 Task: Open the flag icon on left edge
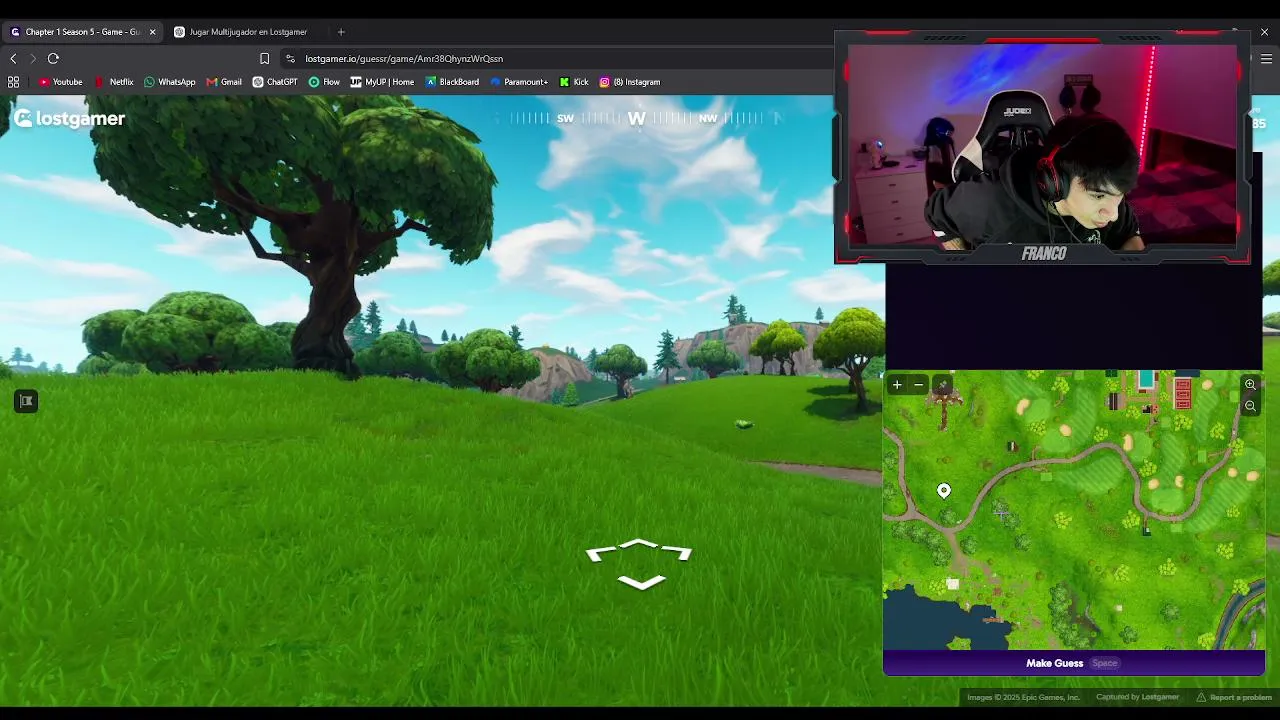tap(26, 402)
